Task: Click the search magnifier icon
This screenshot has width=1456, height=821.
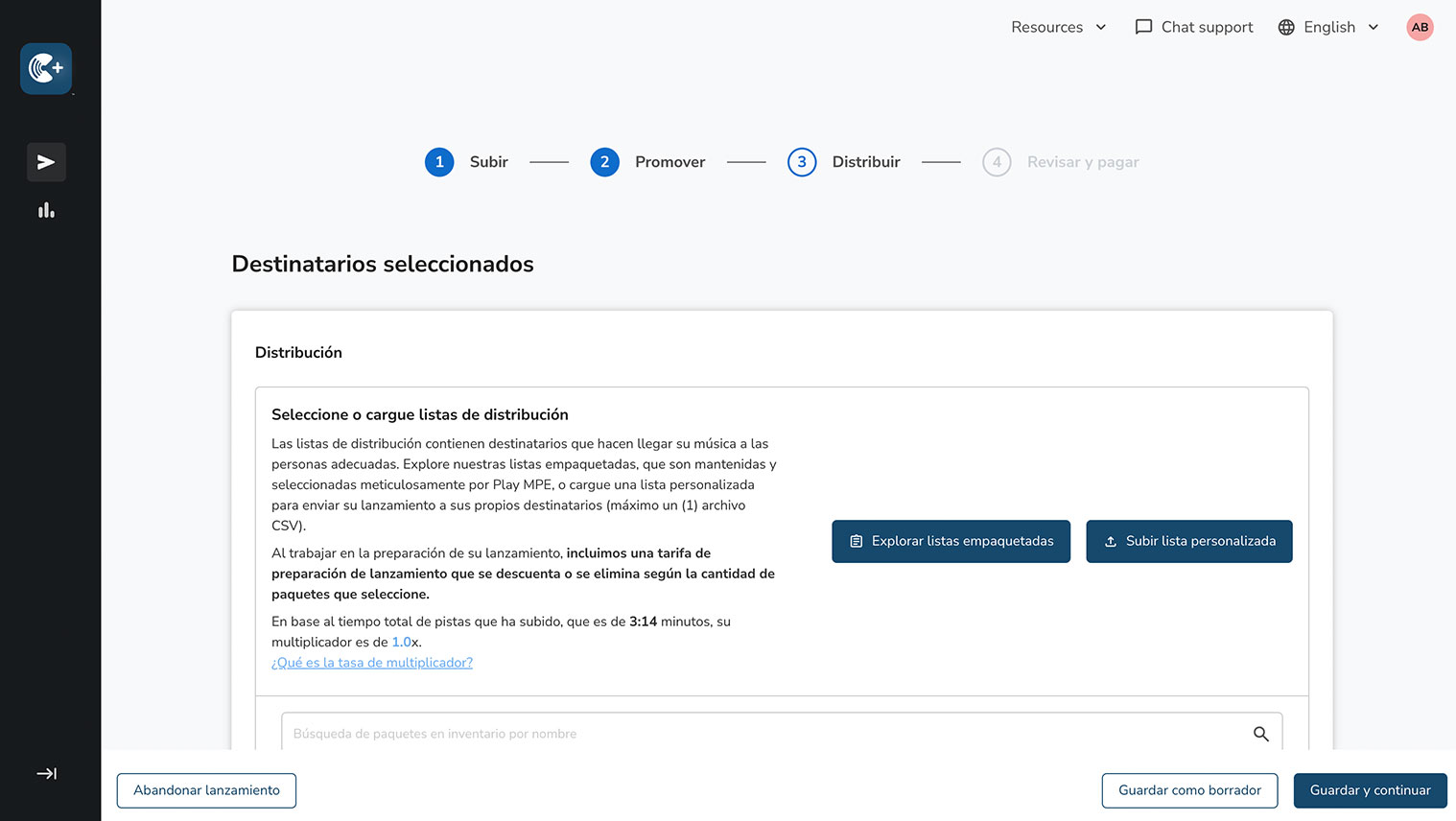Action: [1260, 734]
